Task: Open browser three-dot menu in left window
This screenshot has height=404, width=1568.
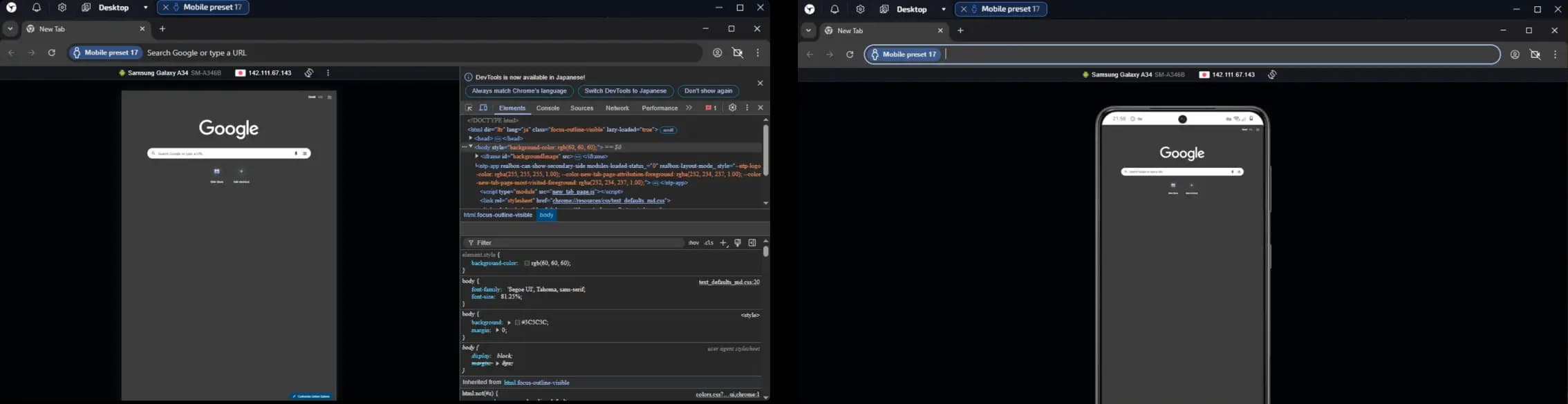Action: point(758,53)
